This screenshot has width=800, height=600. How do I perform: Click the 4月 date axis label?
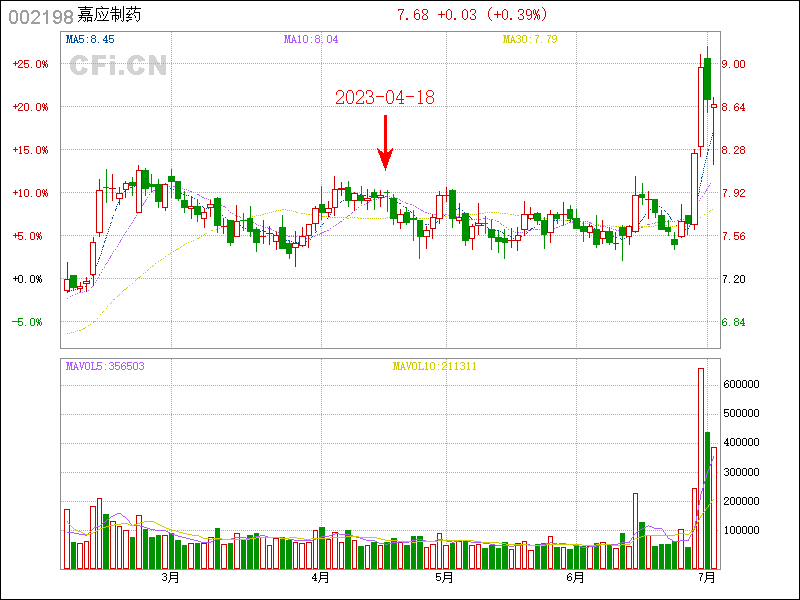[320, 578]
